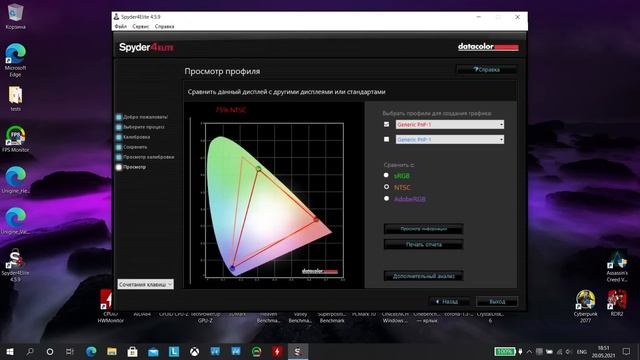
Task: Select the AdobeRGB comparison radio button
Action: (x=386, y=198)
